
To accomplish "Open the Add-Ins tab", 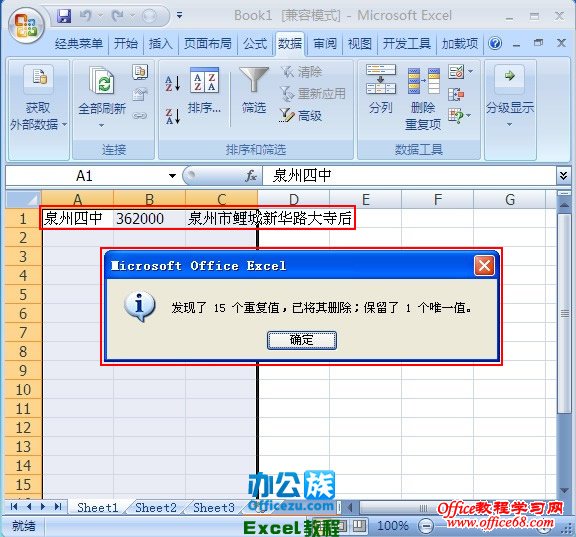I will 460,44.
